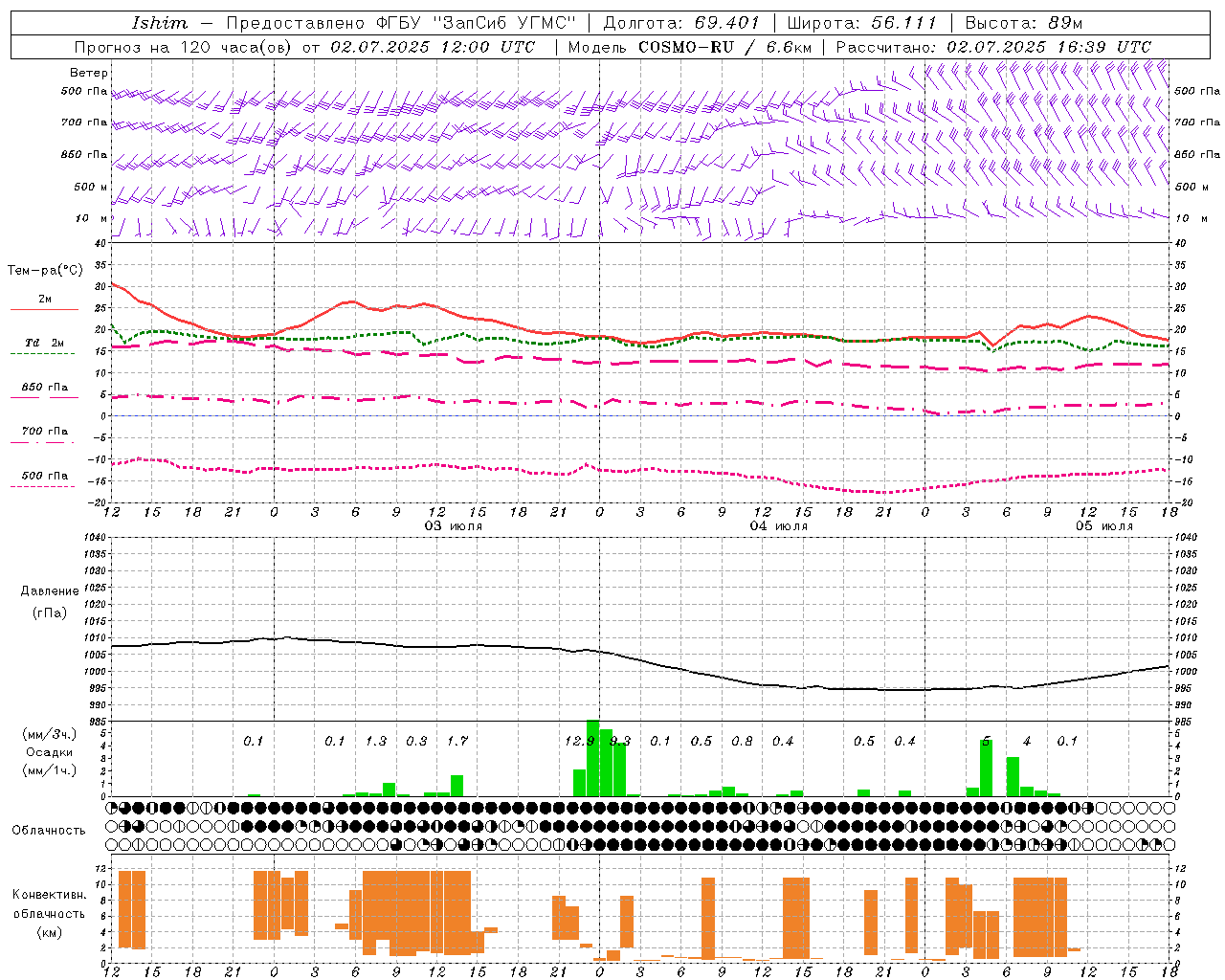The image size is (1225, 980).
Task: Click the (мм/1ч.) precipitation unit label
Action: point(50,770)
